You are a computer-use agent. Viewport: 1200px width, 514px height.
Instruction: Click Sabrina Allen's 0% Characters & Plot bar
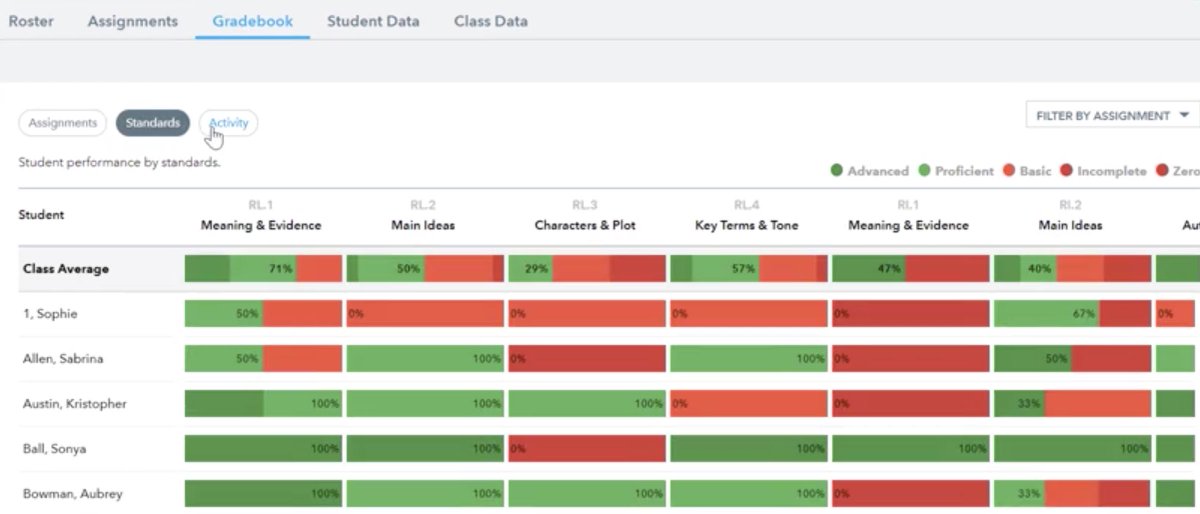tap(586, 359)
